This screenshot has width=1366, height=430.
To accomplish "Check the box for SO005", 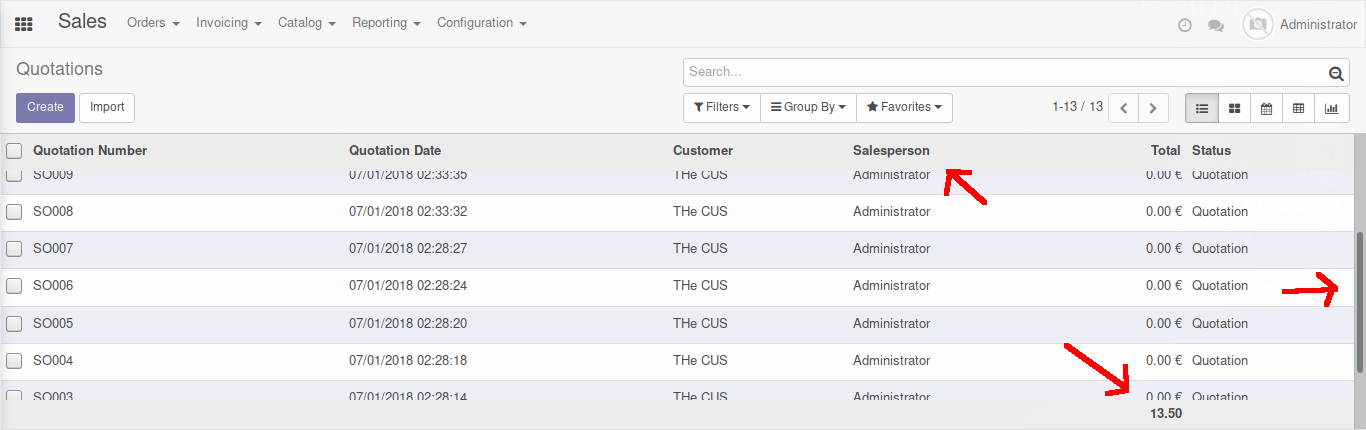I will [x=14, y=324].
